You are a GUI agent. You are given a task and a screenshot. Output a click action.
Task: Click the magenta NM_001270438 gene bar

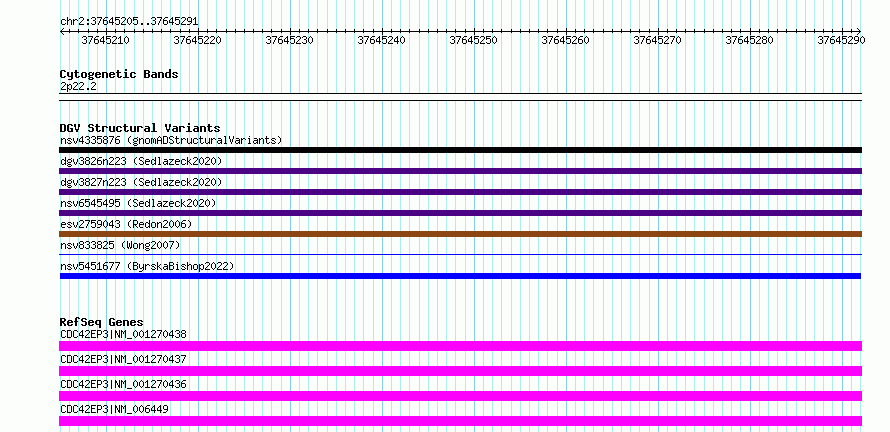(x=460, y=346)
